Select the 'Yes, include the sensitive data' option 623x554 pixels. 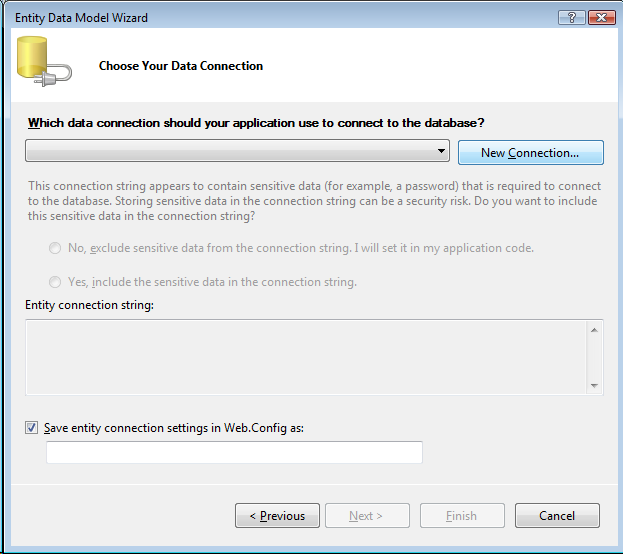[x=54, y=282]
